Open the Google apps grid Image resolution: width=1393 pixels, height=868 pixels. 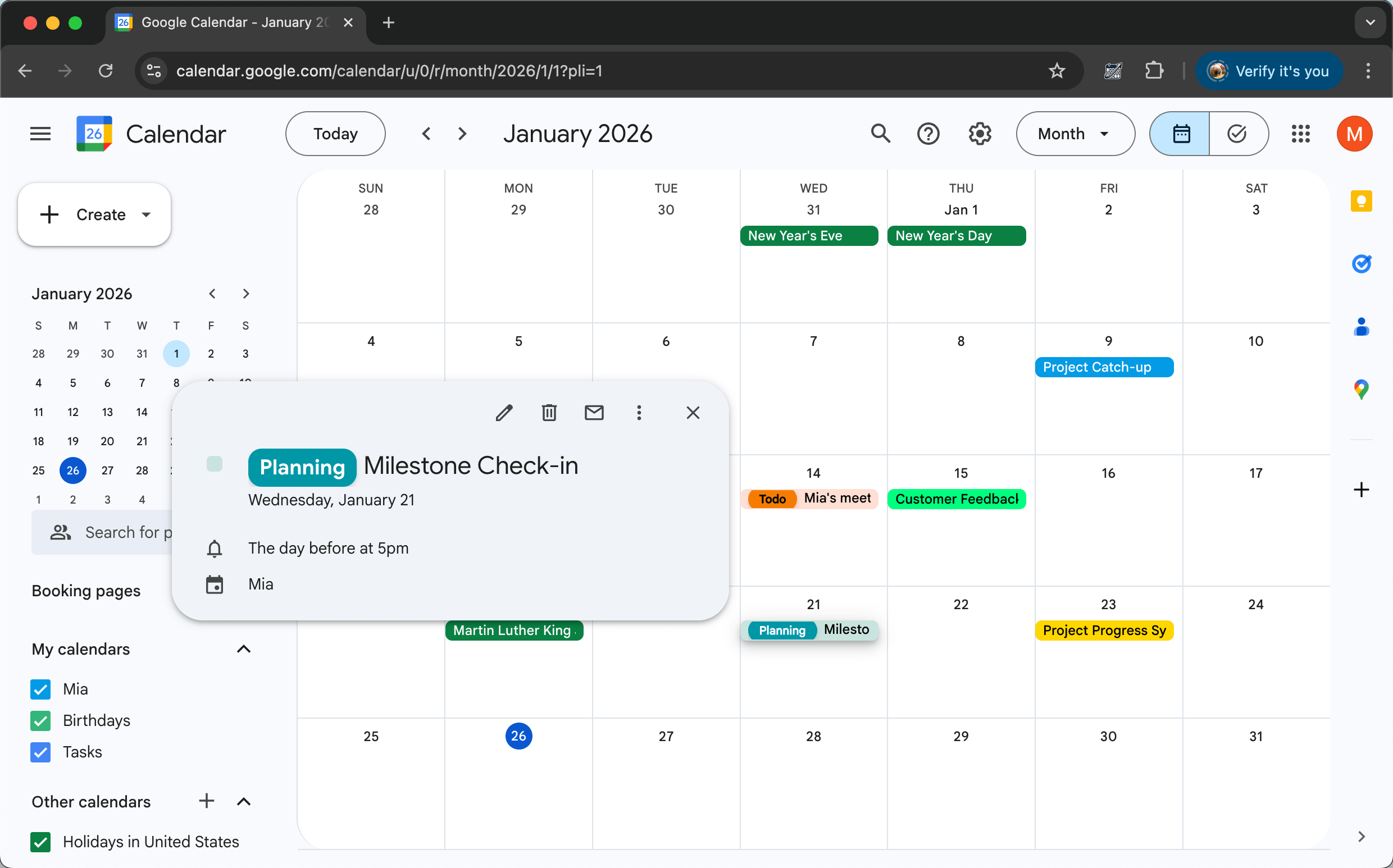click(x=1300, y=133)
